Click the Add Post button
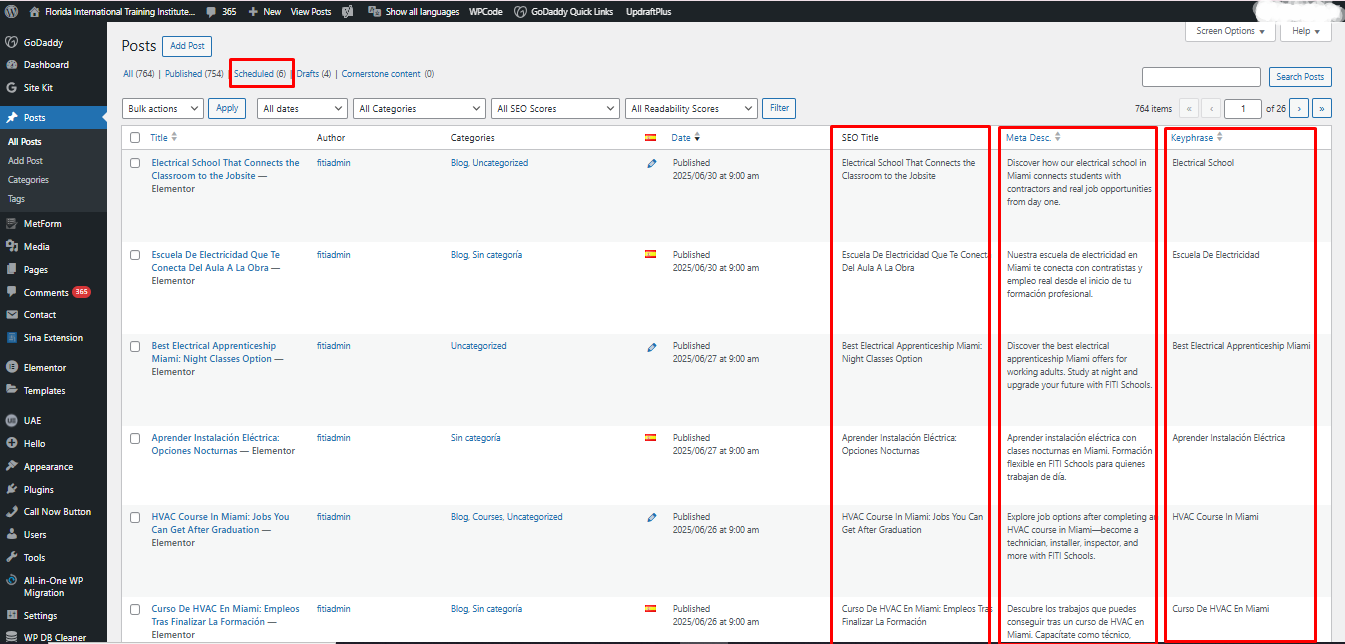This screenshot has width=1345, height=644. 187,46
